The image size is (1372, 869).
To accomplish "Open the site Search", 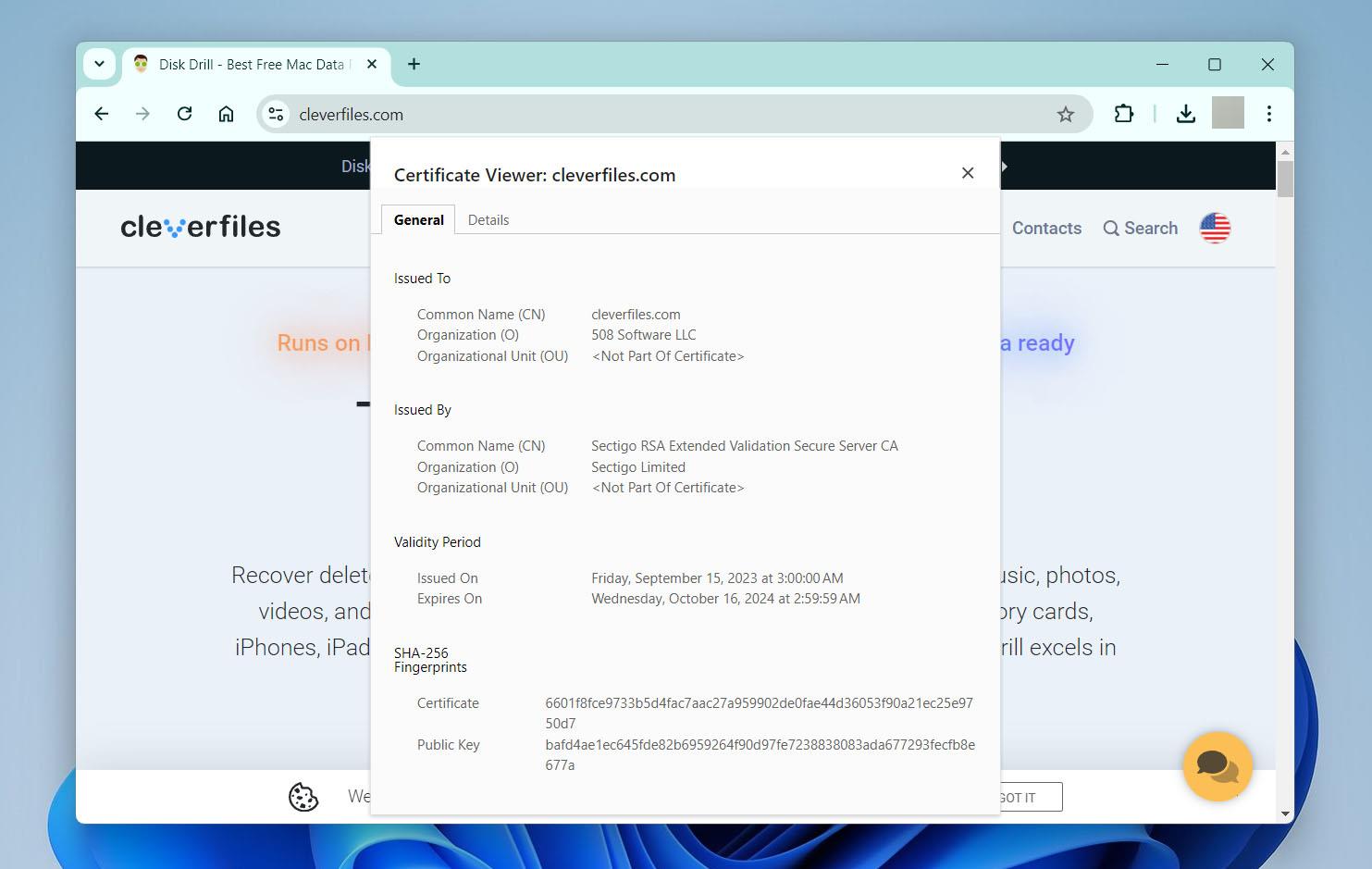I will pyautogui.click(x=1141, y=229).
